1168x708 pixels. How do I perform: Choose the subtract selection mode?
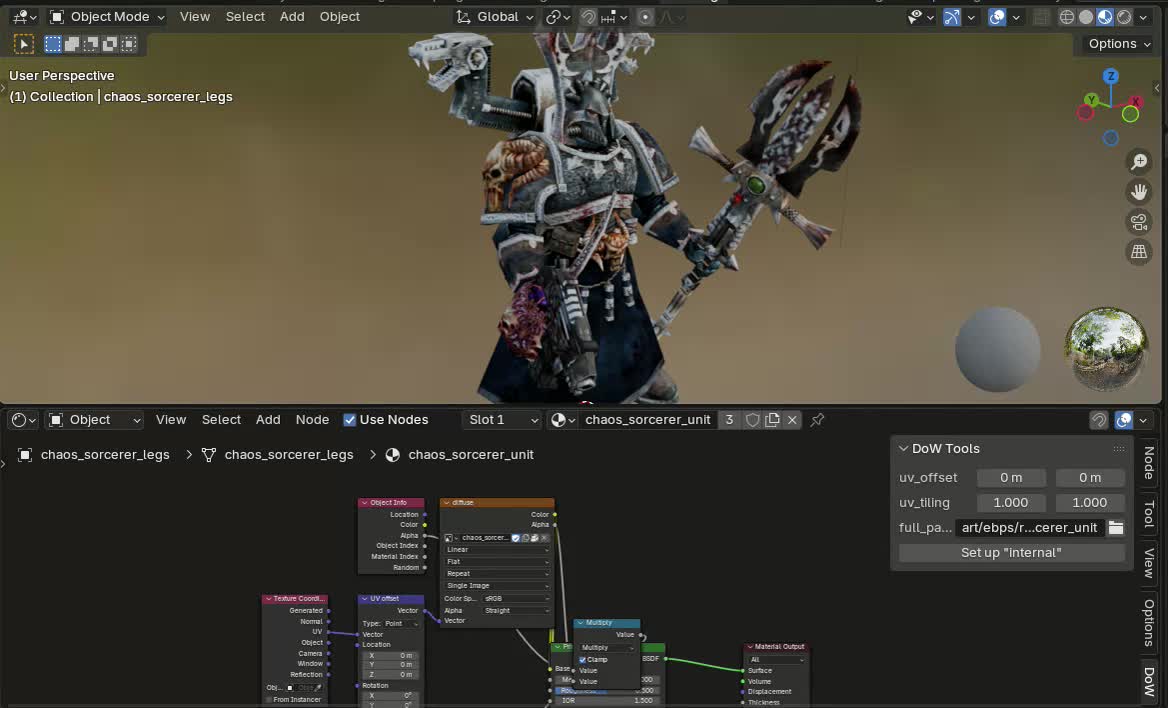[91, 45]
